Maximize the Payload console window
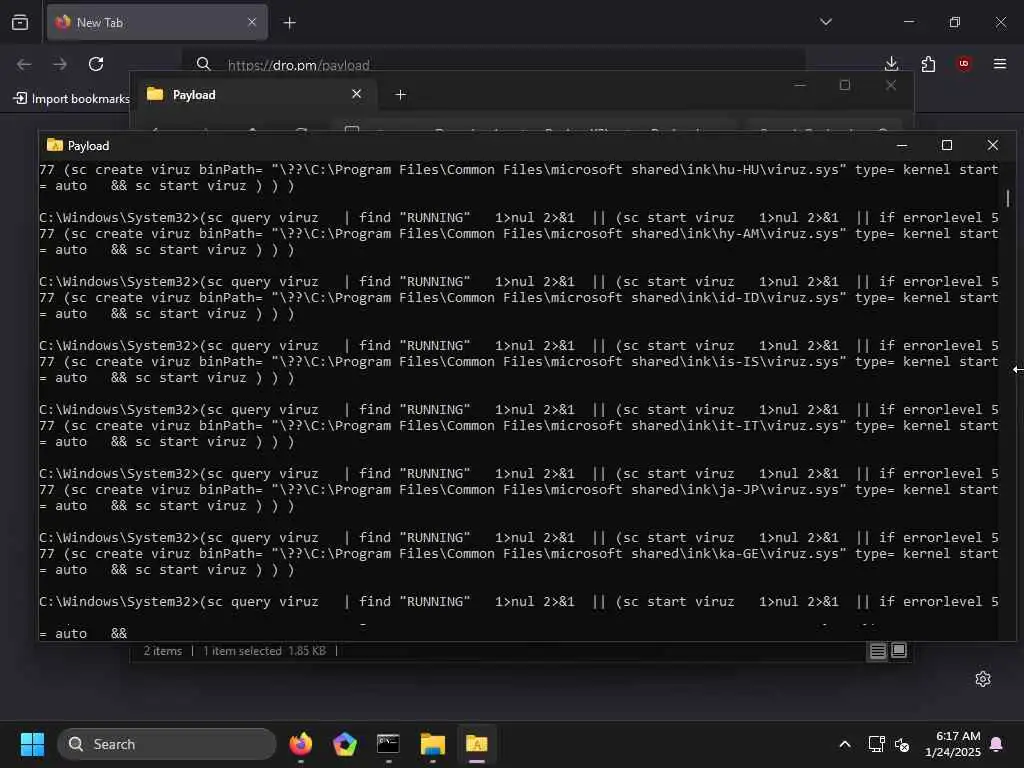This screenshot has height=768, width=1024. tap(947, 145)
